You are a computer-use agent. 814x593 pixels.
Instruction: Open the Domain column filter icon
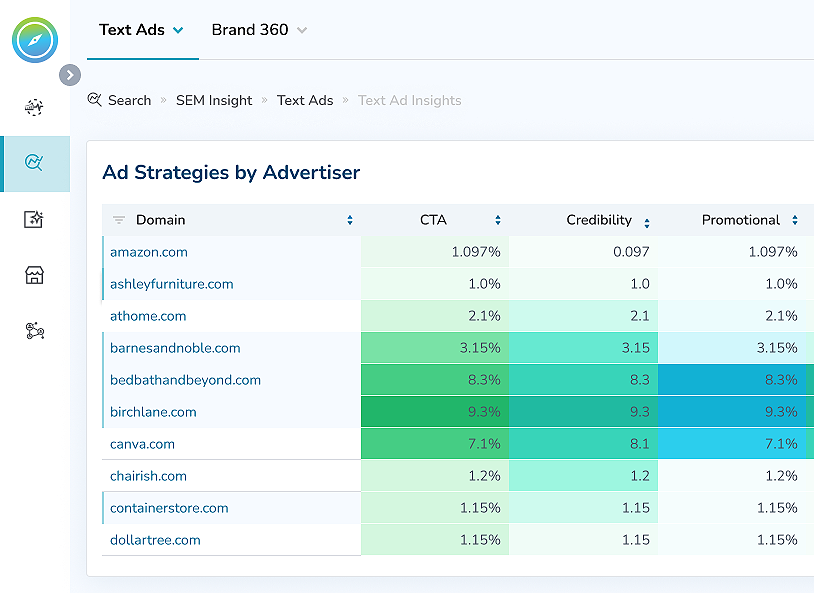click(x=119, y=219)
